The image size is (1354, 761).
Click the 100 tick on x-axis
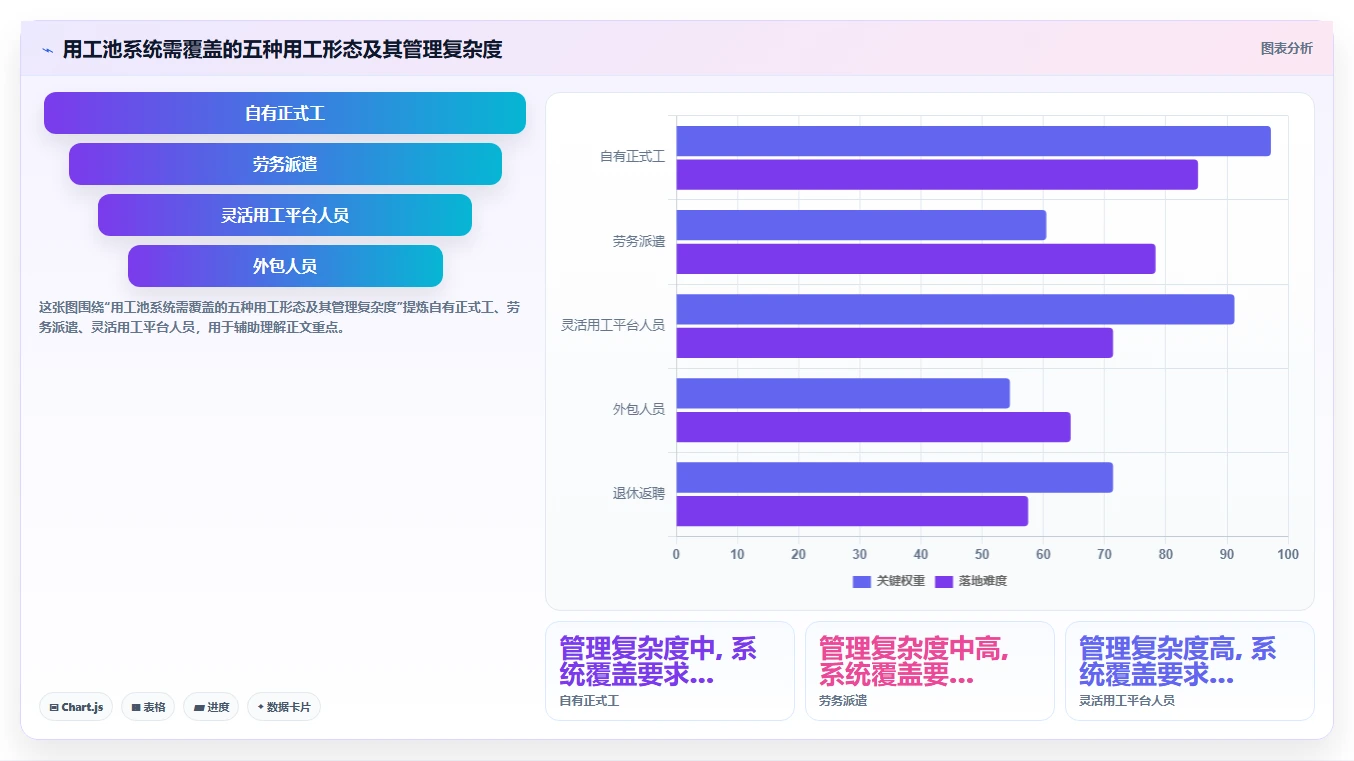1288,554
